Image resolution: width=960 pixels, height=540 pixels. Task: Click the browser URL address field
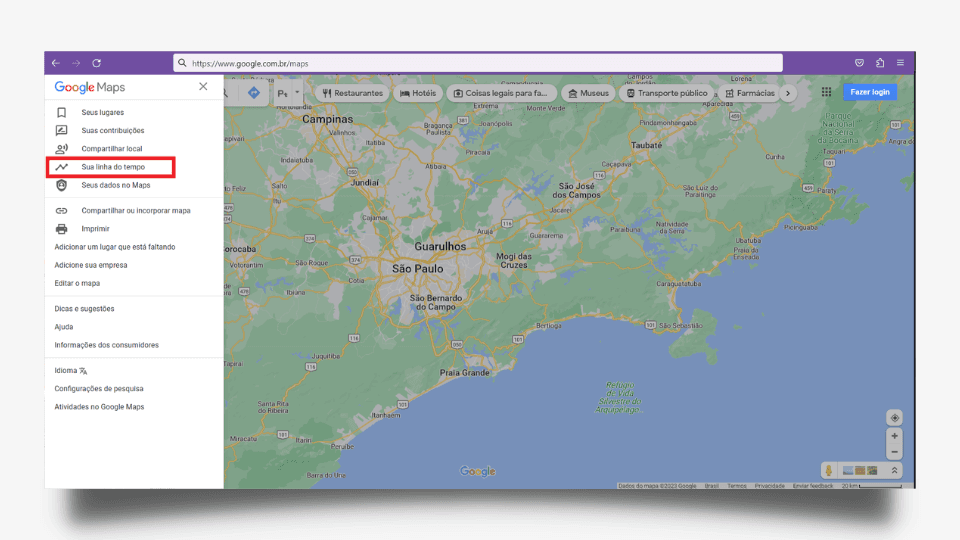tap(480, 63)
